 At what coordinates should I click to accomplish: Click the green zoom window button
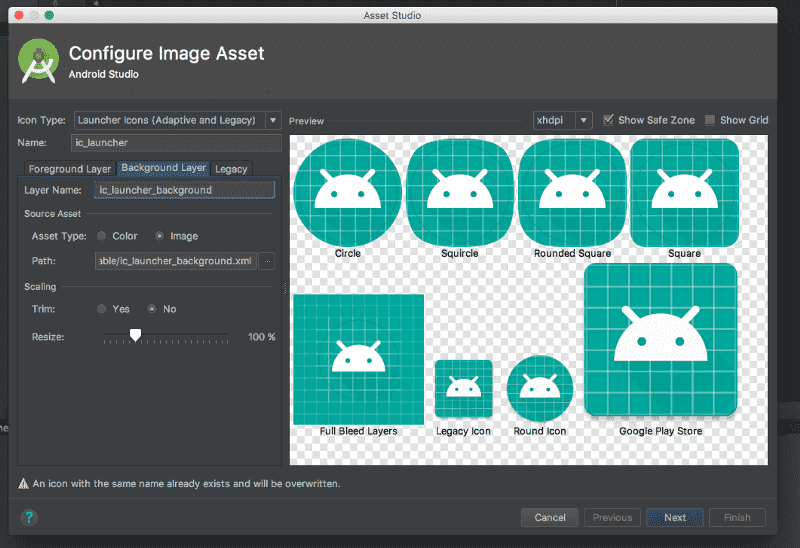click(49, 15)
